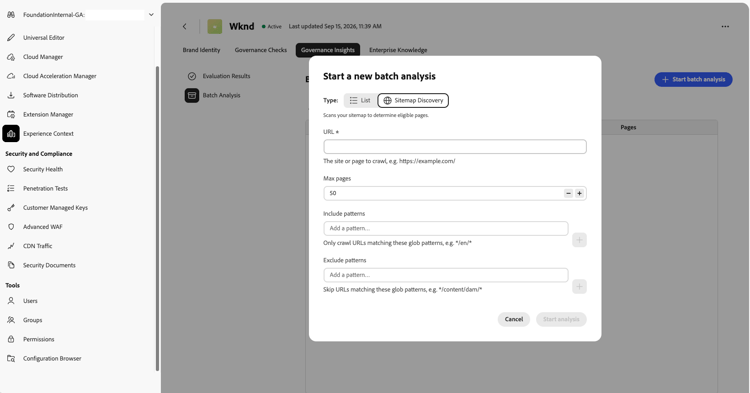Open Evaluation Results in side menu

coord(226,76)
